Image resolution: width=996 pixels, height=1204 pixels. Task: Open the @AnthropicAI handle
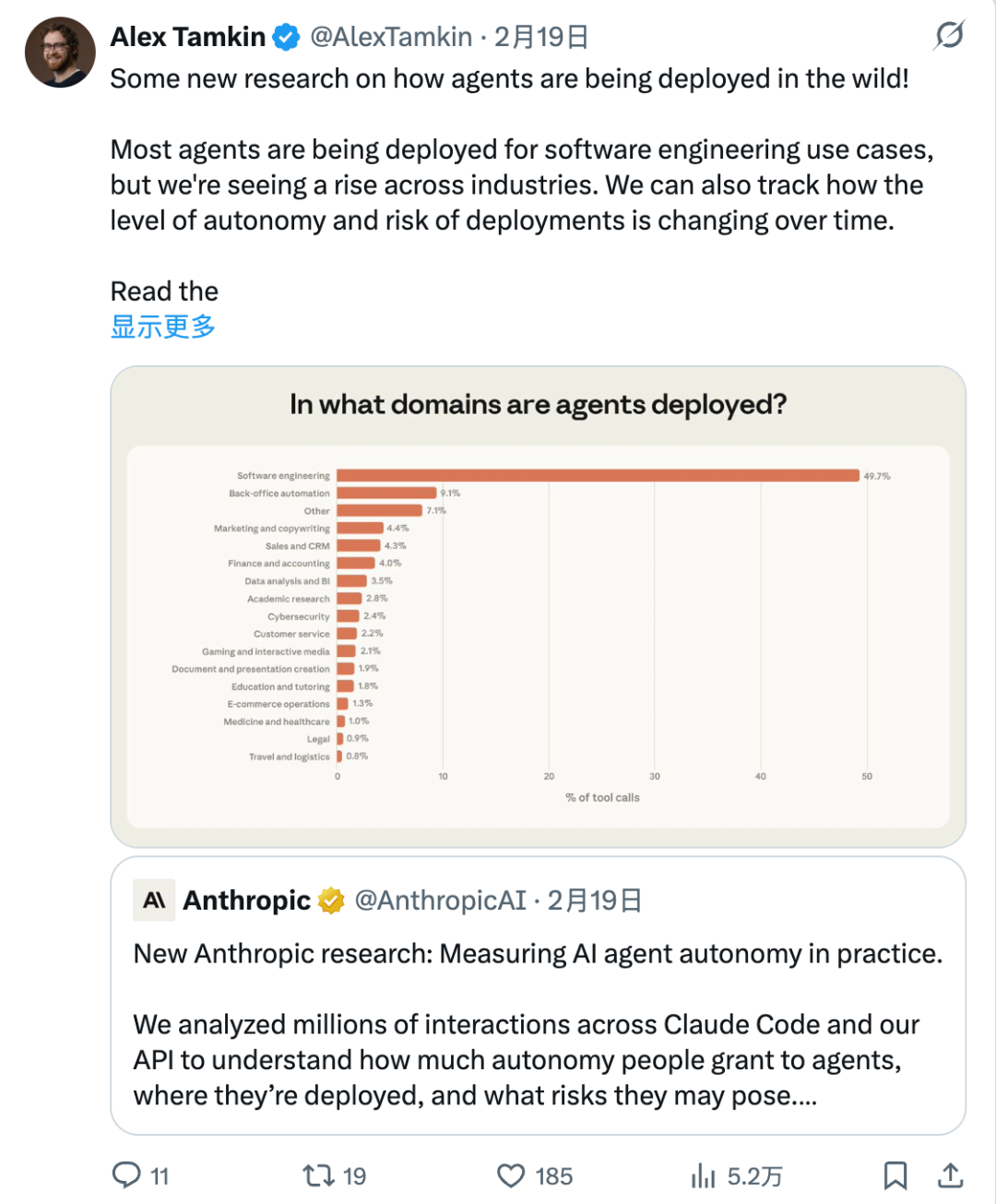coord(440,900)
